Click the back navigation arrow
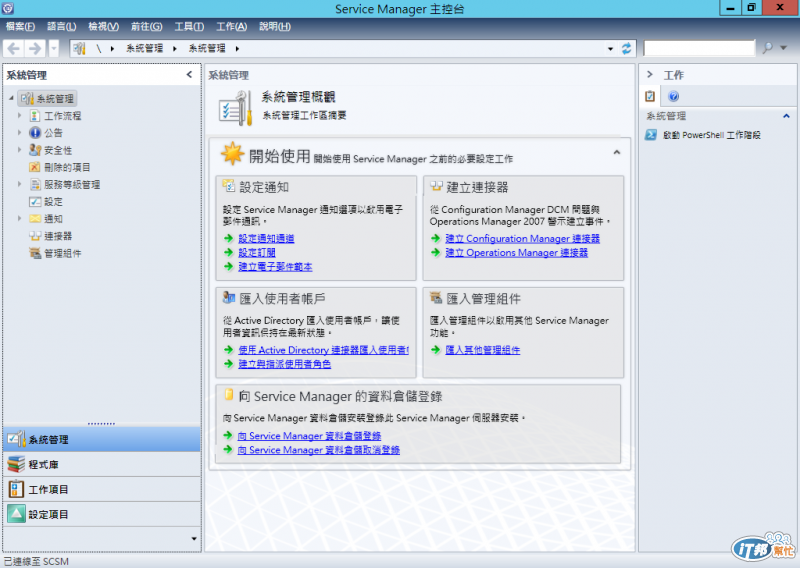 [x=14, y=48]
